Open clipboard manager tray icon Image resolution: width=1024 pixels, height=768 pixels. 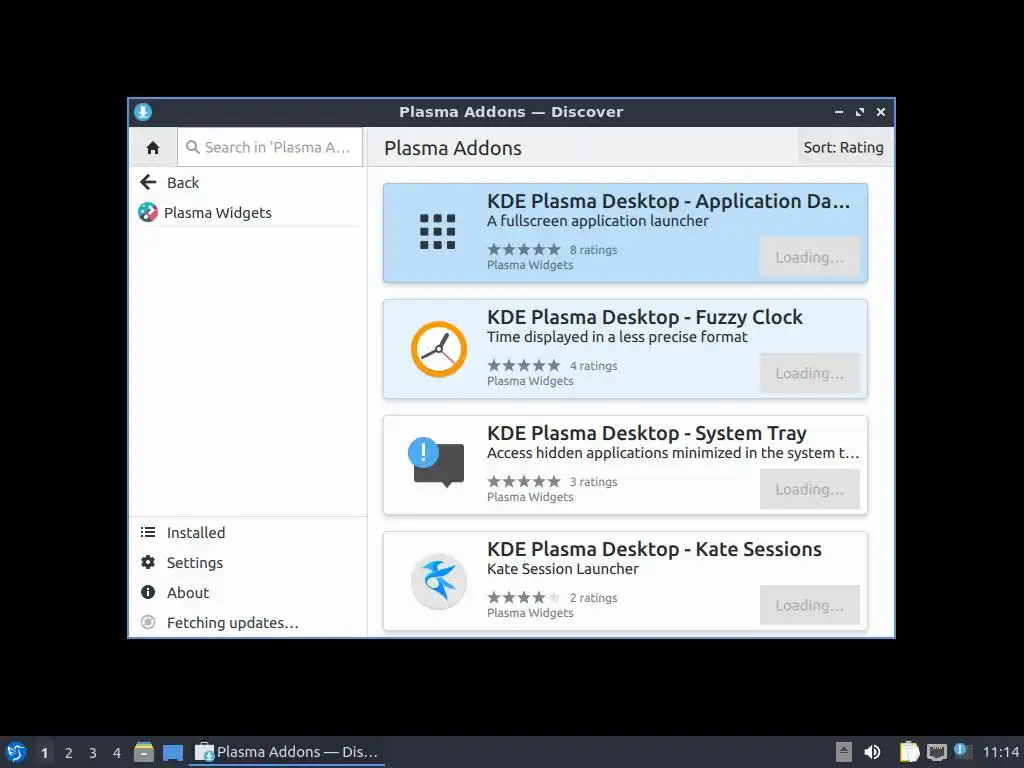click(x=908, y=752)
